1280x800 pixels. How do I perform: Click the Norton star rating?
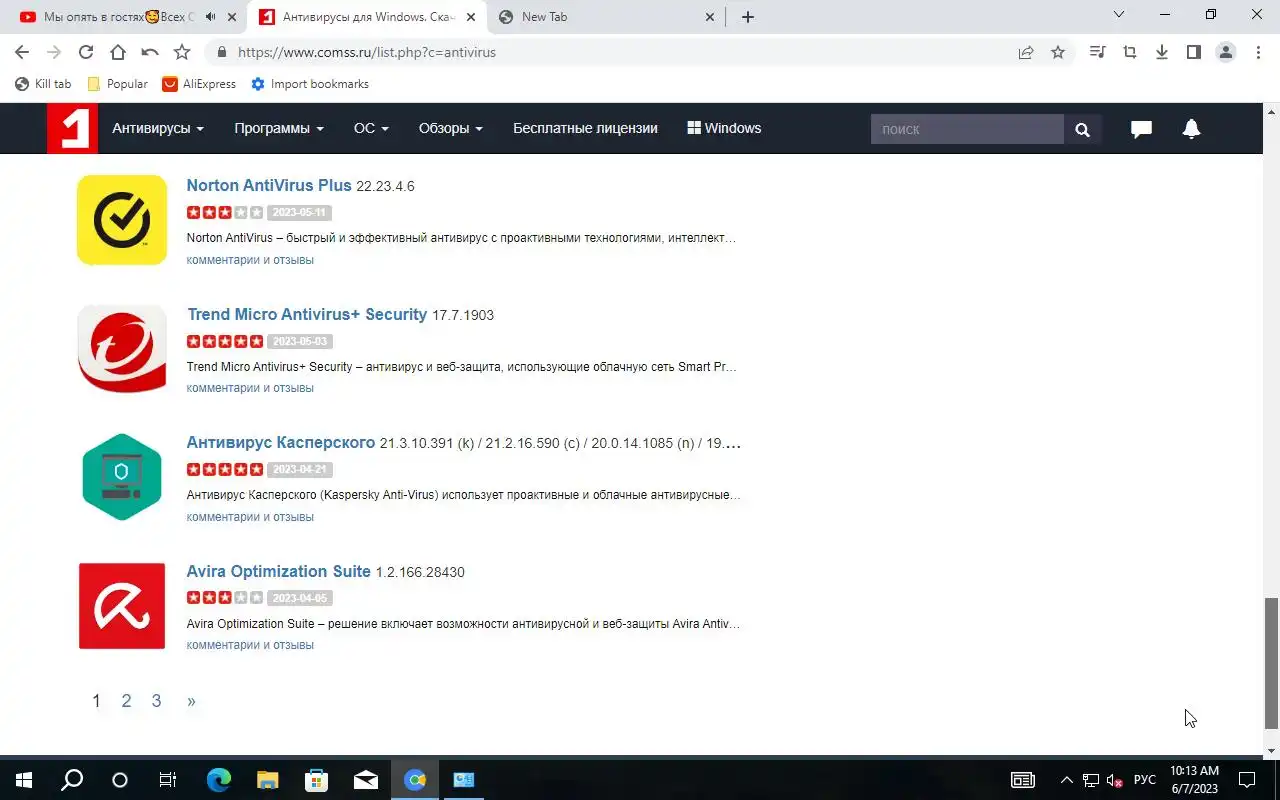[225, 212]
